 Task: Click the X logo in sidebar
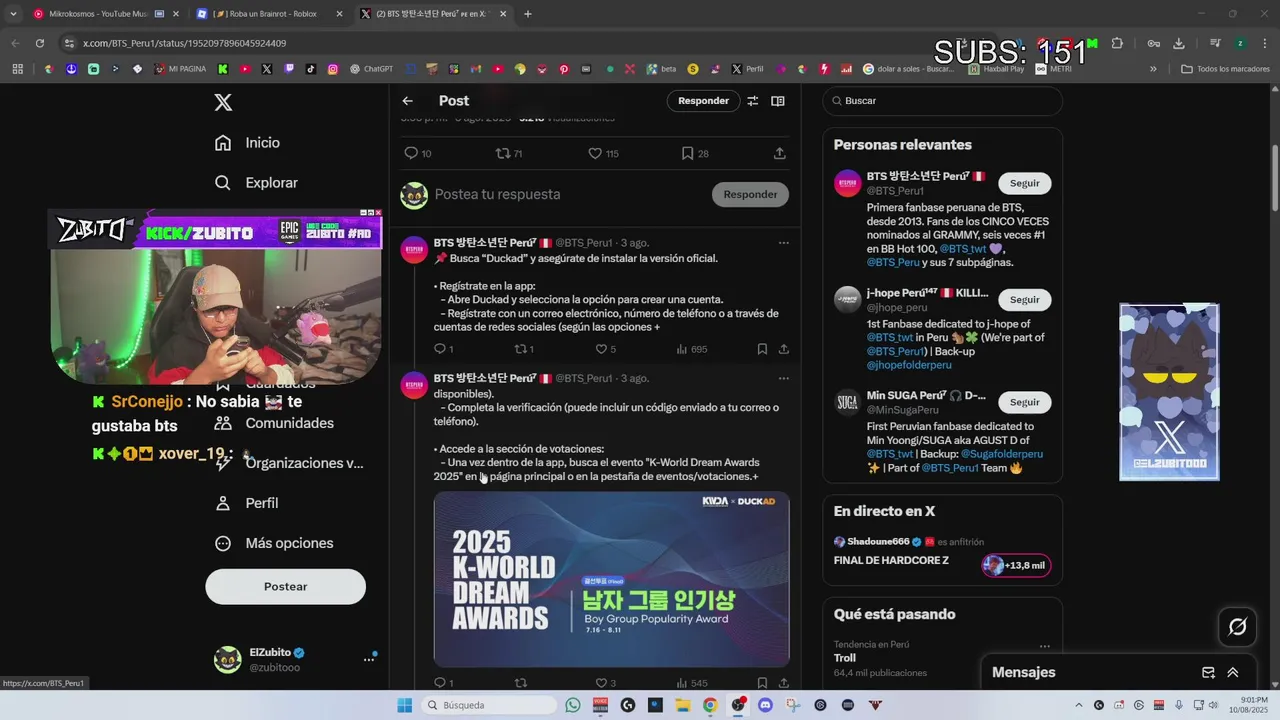(223, 102)
